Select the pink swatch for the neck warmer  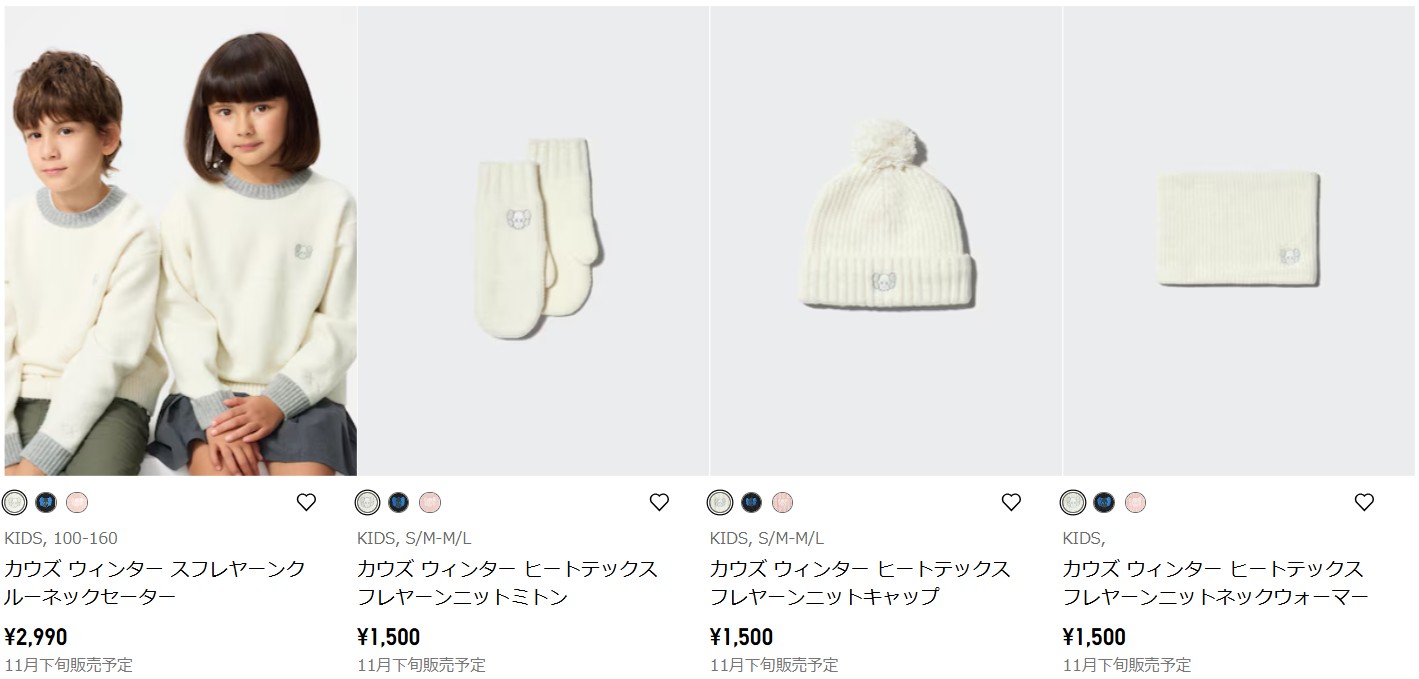pyautogui.click(x=1135, y=503)
